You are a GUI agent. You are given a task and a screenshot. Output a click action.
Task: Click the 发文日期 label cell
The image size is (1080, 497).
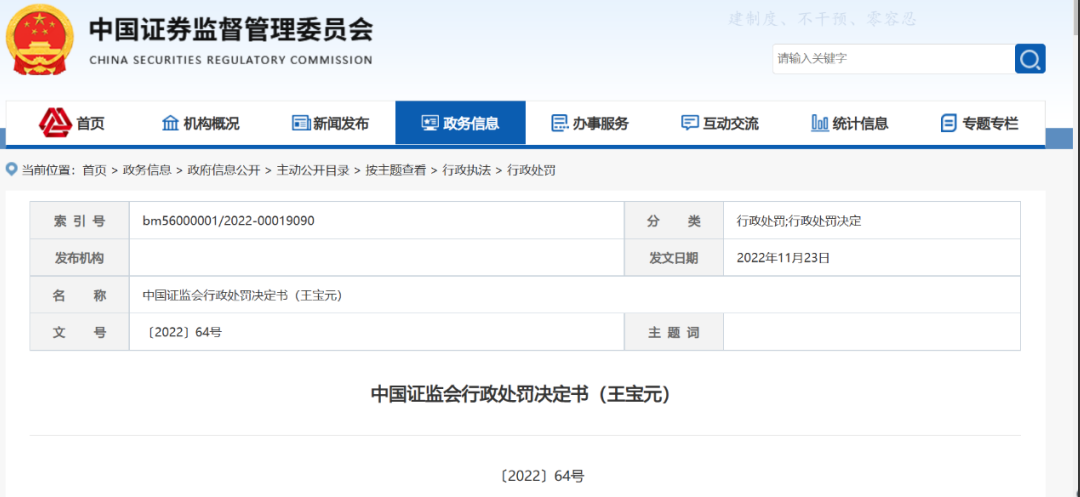[674, 258]
